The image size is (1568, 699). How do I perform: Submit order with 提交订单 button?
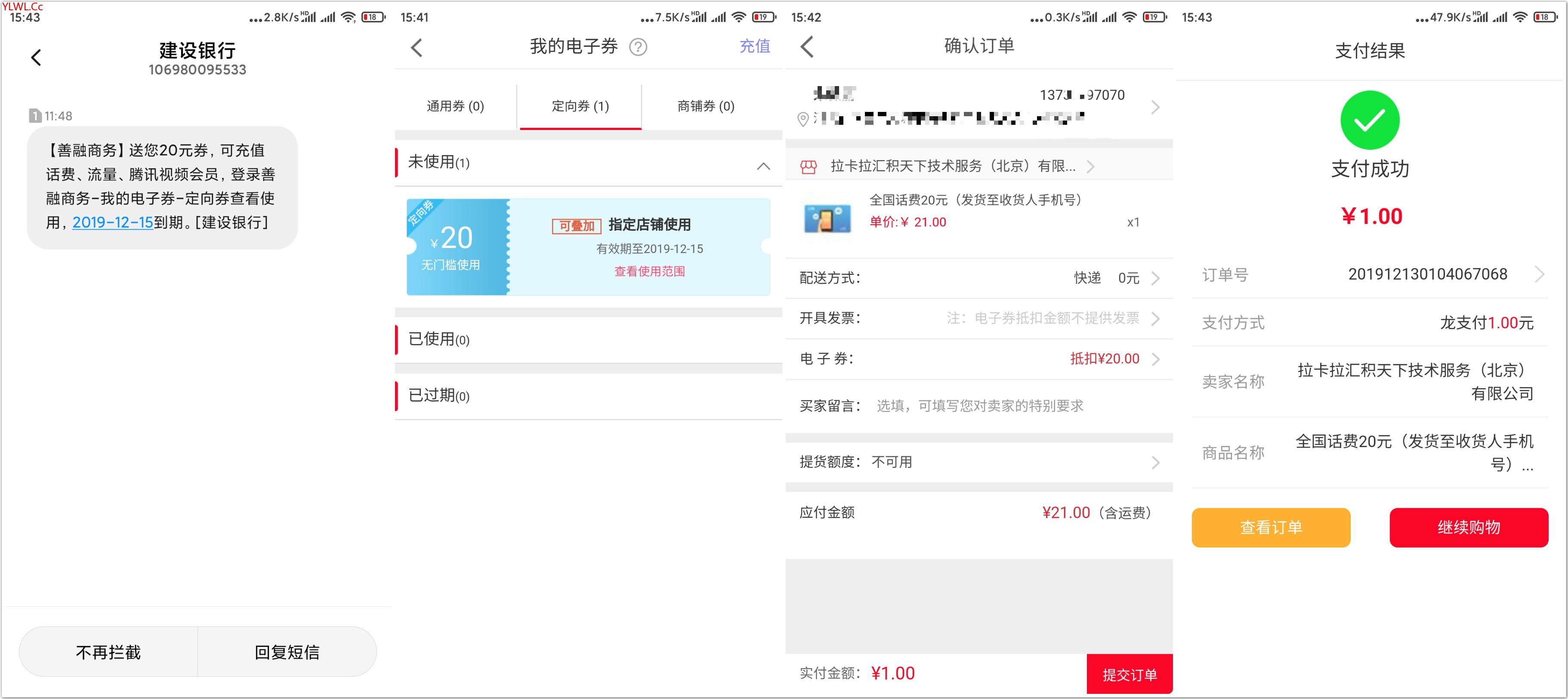pos(1130,674)
